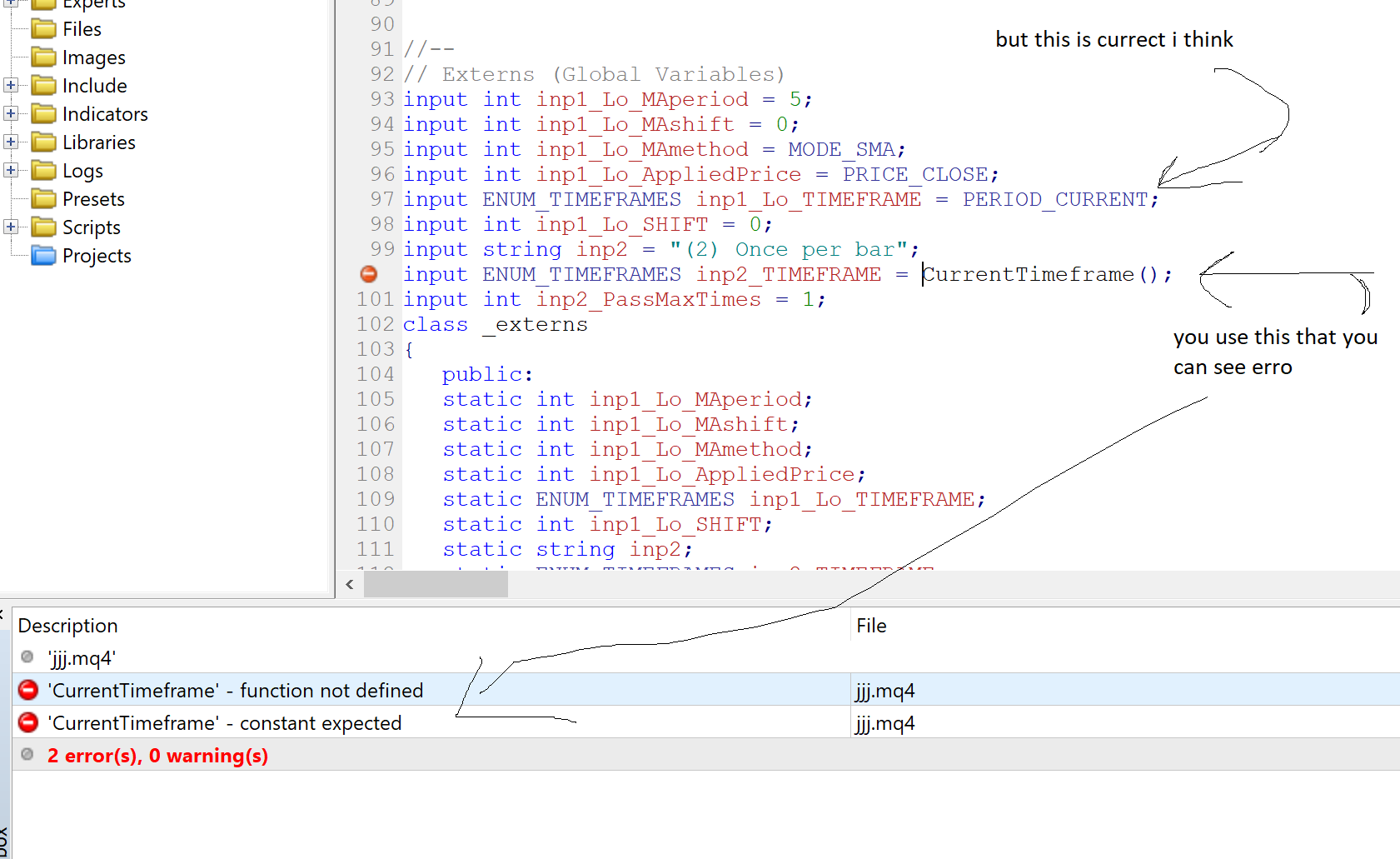This screenshot has height=859, width=1400.
Task: Click the Indicators folder icon
Action: (43, 114)
